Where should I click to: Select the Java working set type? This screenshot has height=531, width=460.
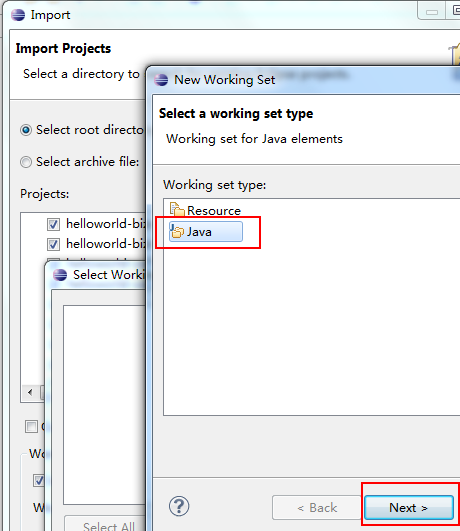[x=206, y=232]
